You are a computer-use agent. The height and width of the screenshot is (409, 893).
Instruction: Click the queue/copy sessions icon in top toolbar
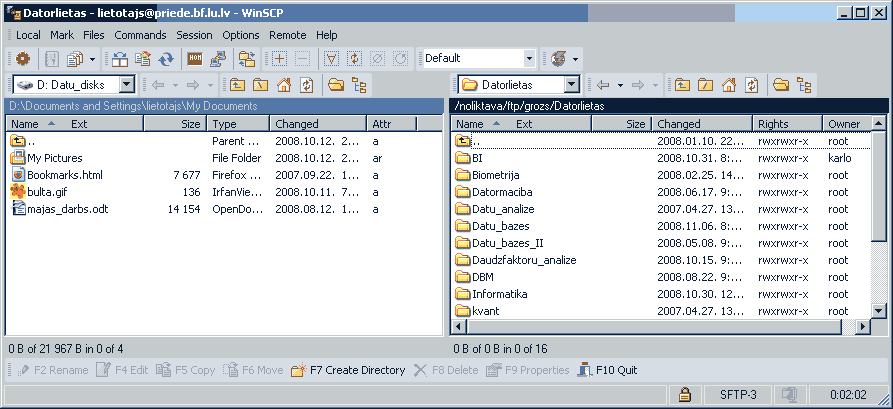tap(75, 58)
